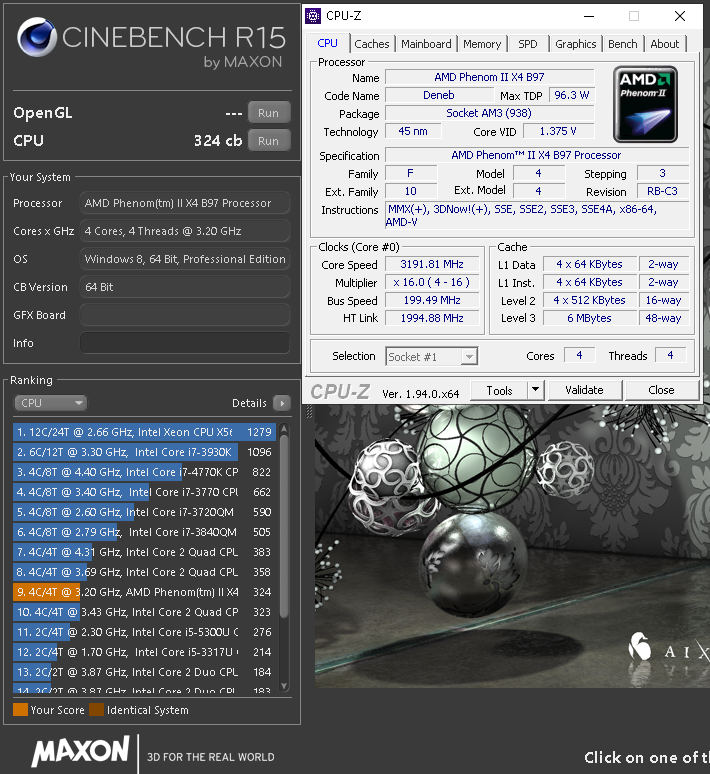Image resolution: width=710 pixels, height=774 pixels.
Task: Click the Processor field in Your System
Action: click(185, 203)
